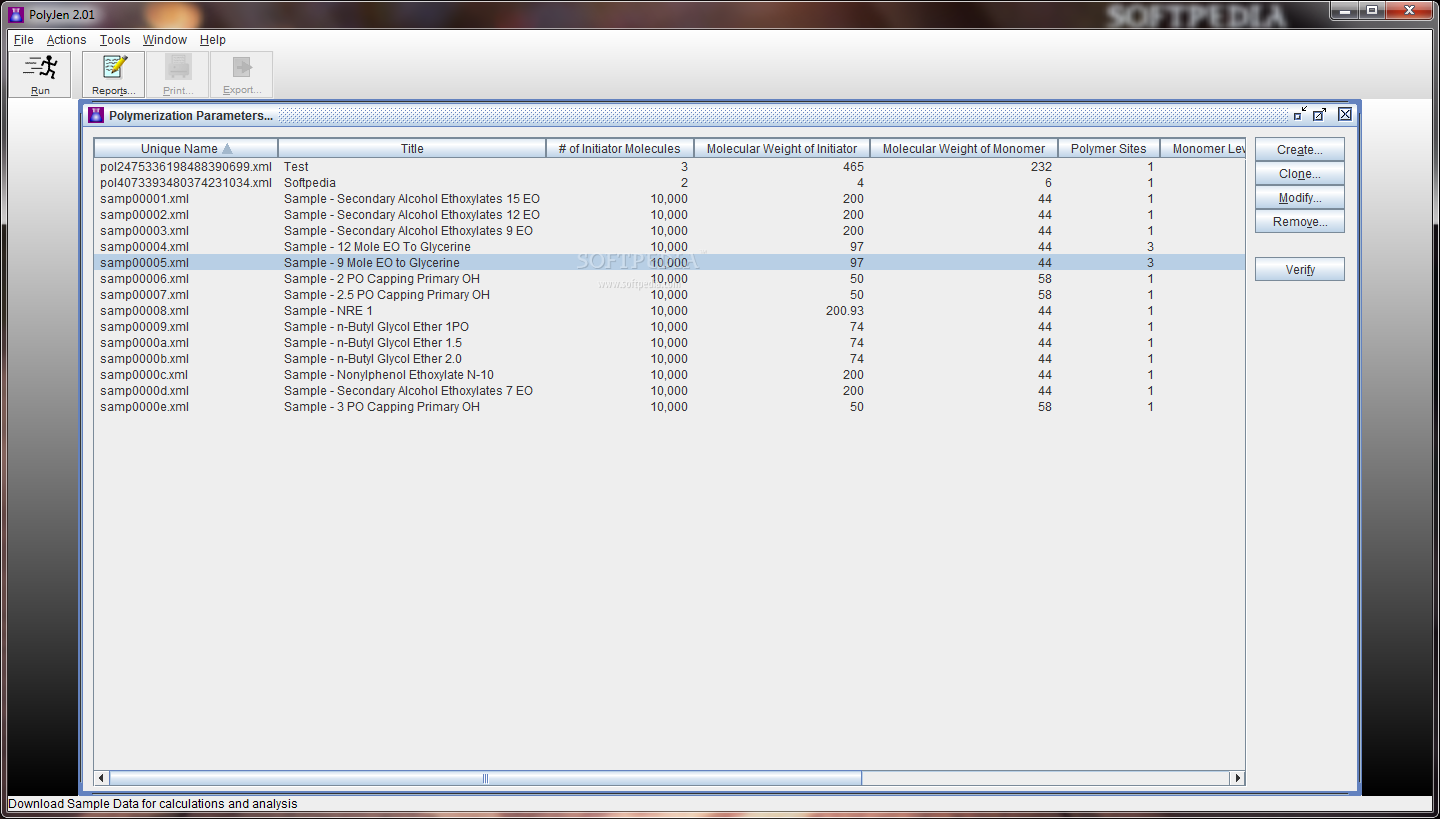Select the samp00008.xml row
Screen dimensions: 1440x819
click(x=669, y=311)
